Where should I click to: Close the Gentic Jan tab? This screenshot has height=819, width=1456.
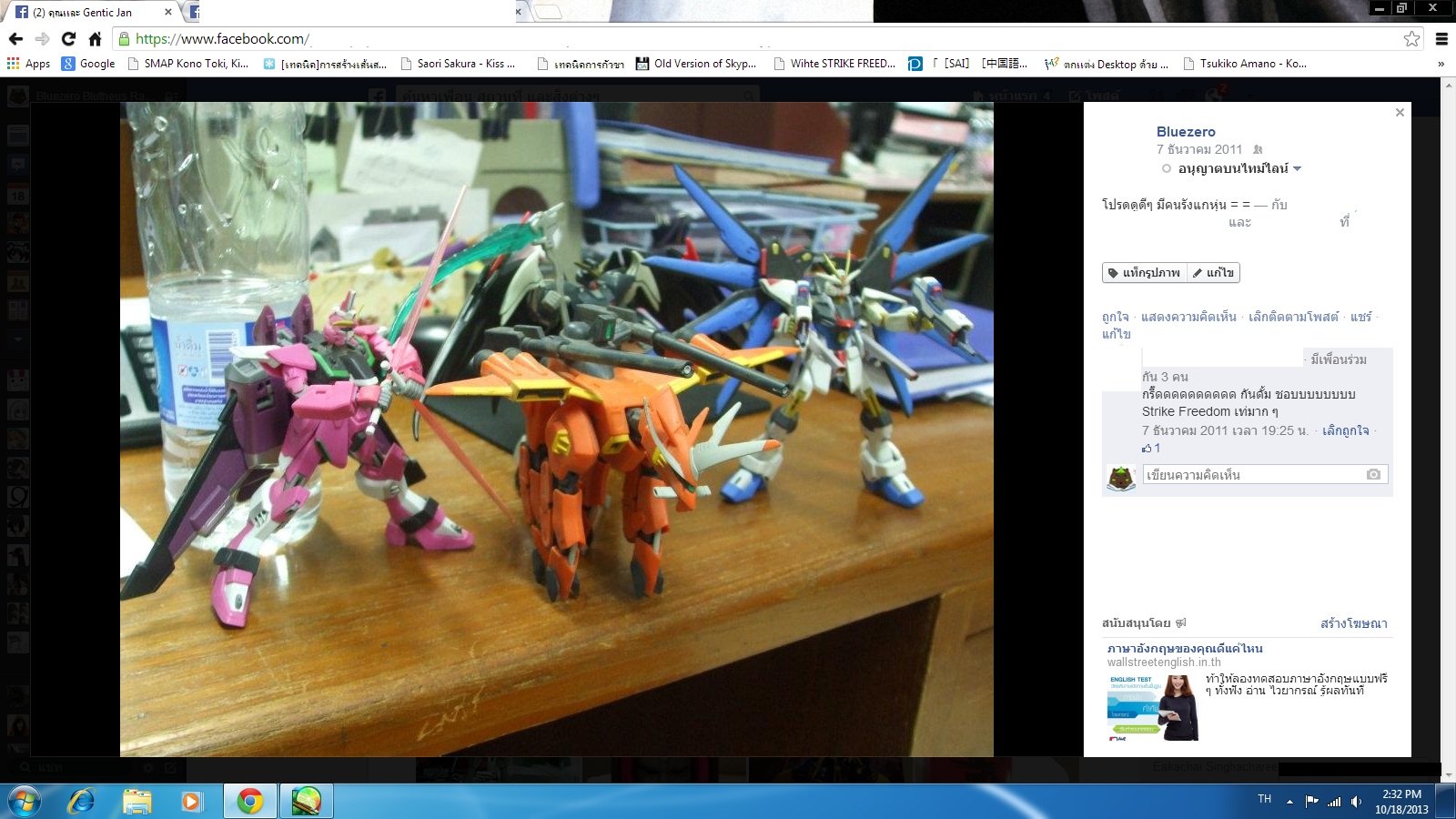point(168,12)
